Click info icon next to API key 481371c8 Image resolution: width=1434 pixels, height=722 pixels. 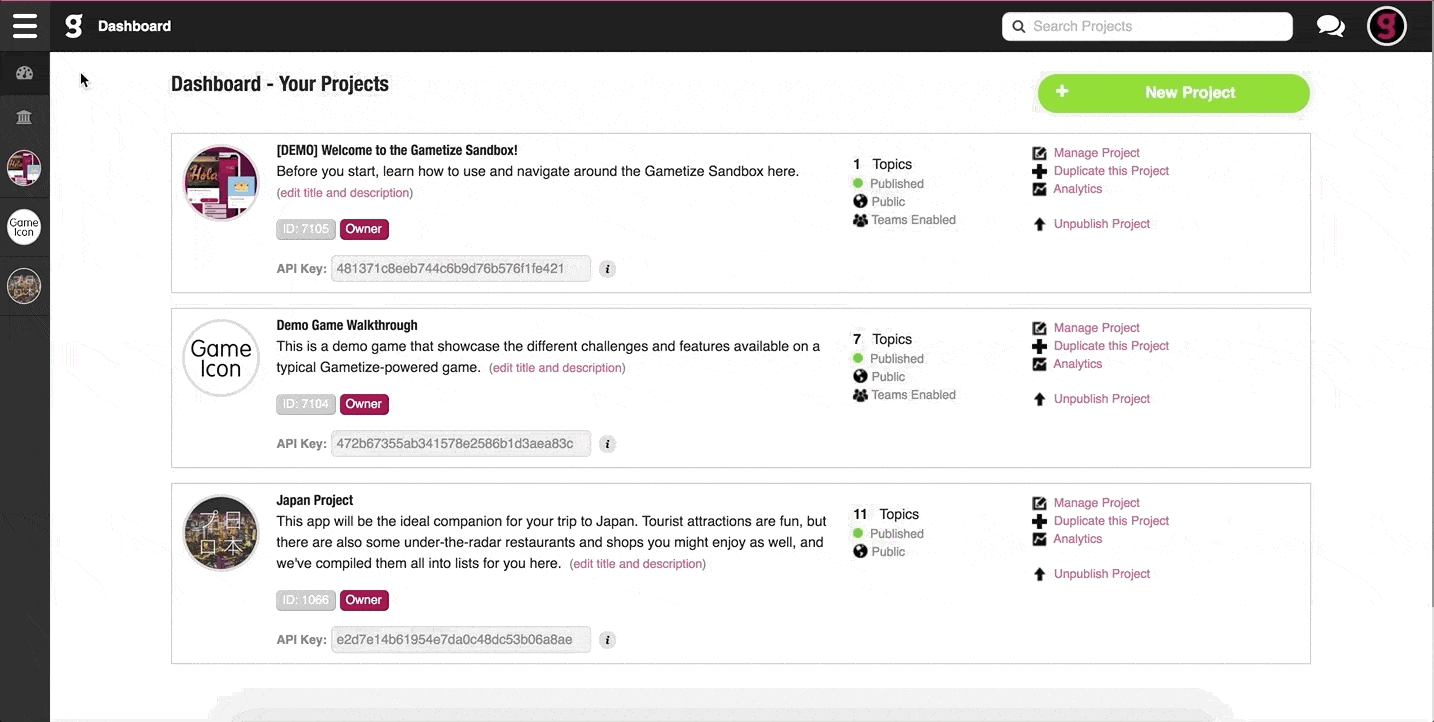(607, 269)
